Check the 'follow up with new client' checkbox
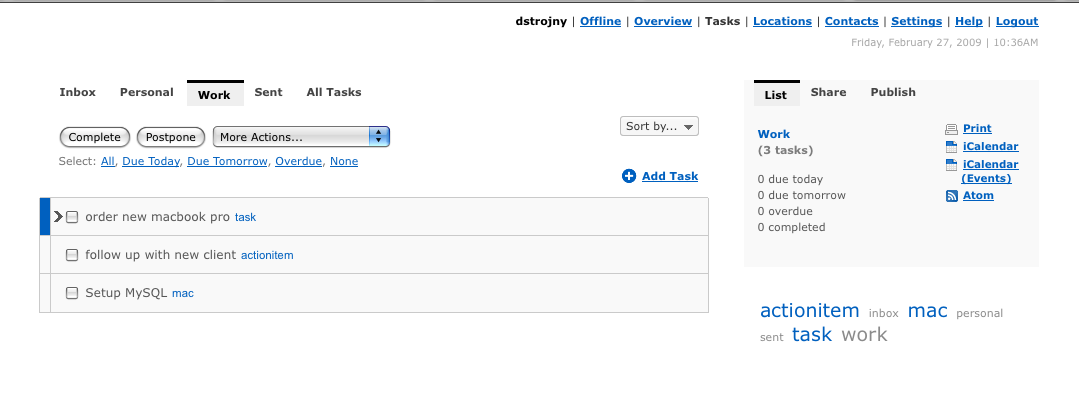Viewport: 1079px width, 404px height. click(x=72, y=255)
